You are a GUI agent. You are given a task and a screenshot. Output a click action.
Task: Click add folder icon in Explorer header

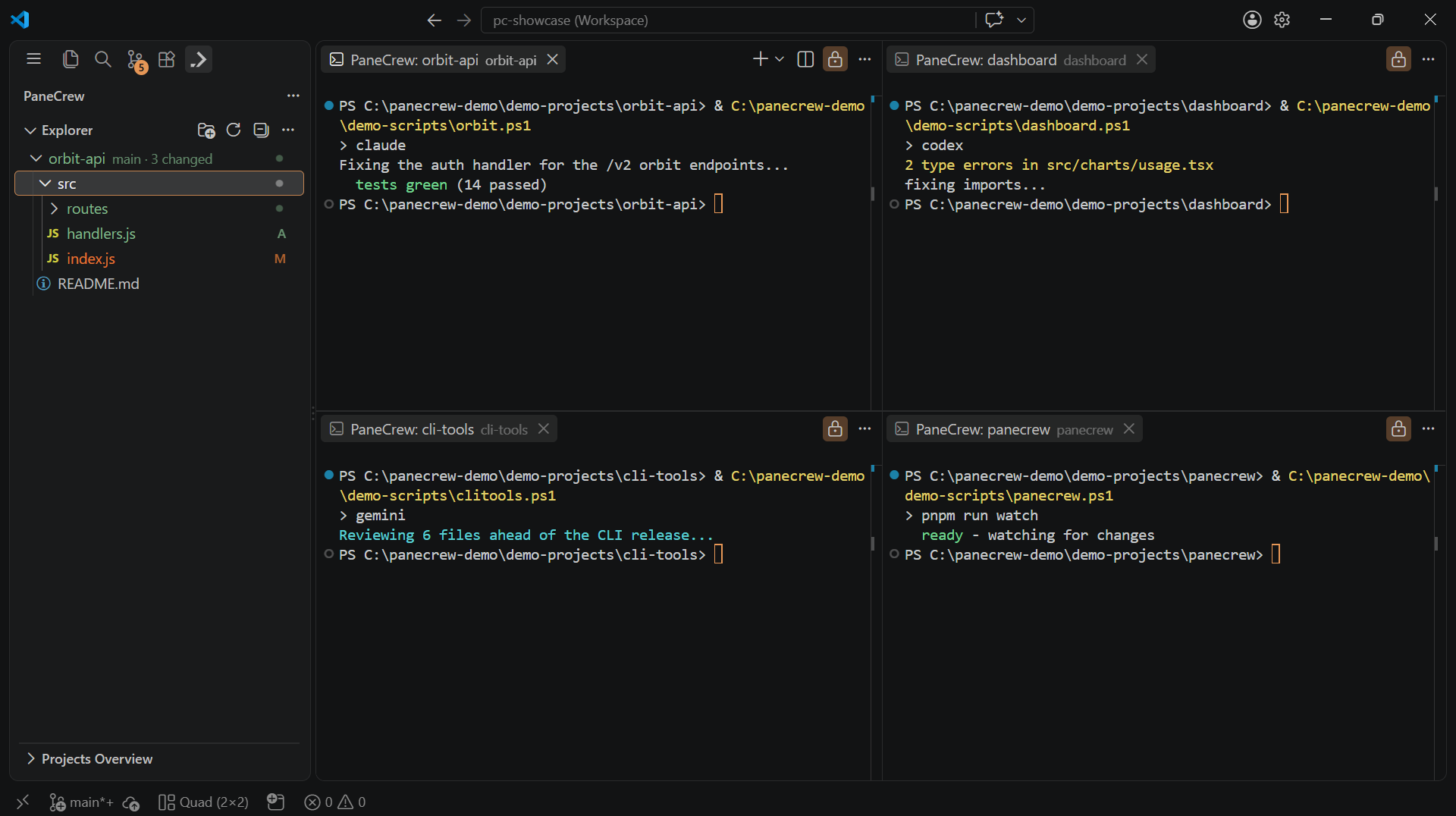(206, 130)
